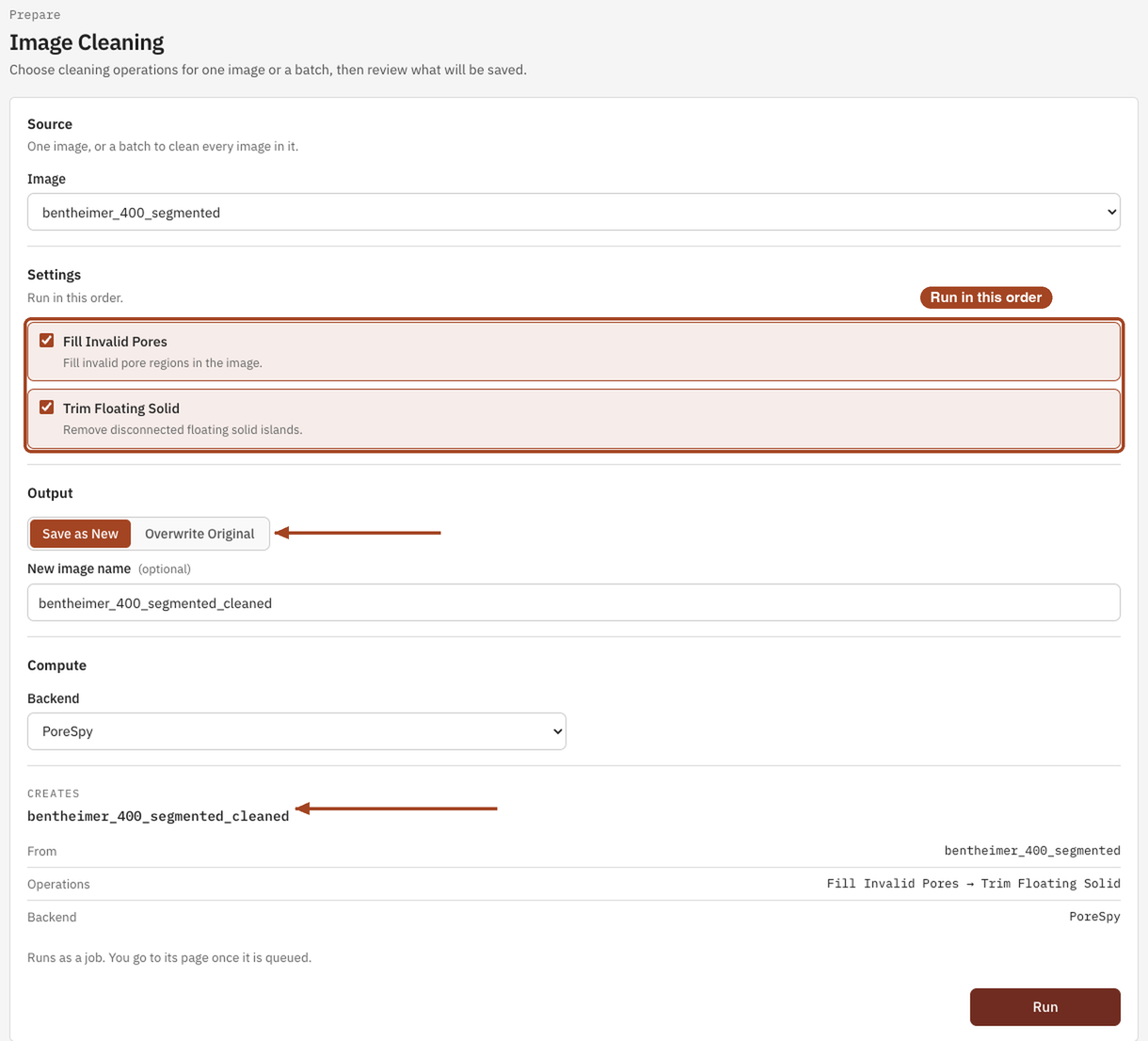Click the Trim Floating Solid label text
This screenshot has width=1148, height=1041.
121,408
